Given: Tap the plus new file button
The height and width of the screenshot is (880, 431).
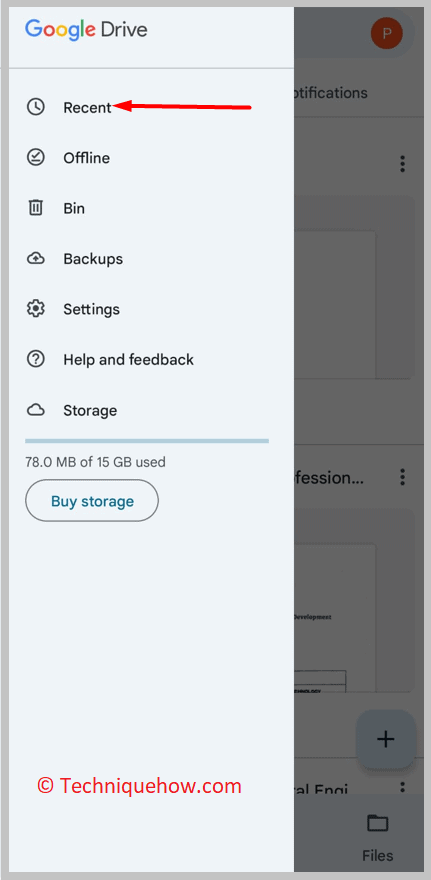Looking at the screenshot, I should [x=386, y=739].
